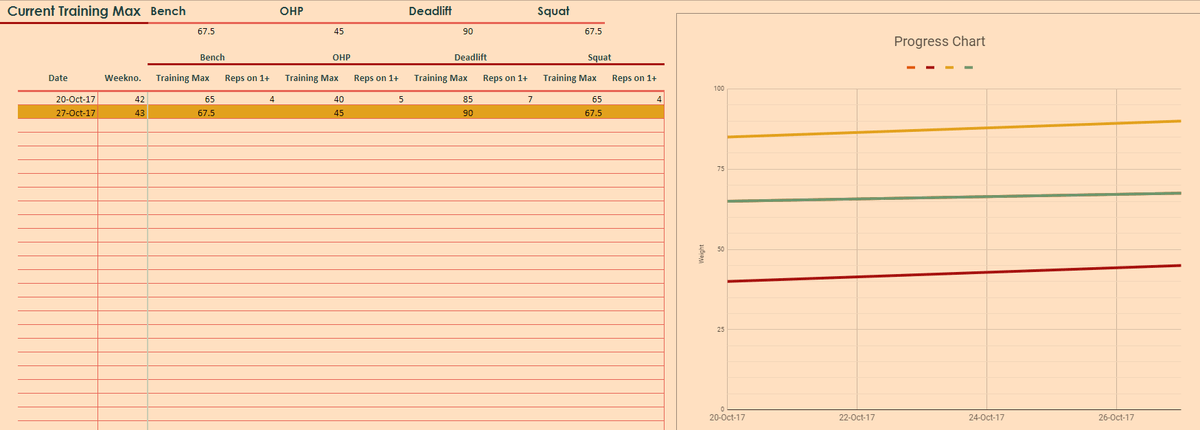
Task: Click the orange legend swatch in the chart
Action: tap(911, 68)
